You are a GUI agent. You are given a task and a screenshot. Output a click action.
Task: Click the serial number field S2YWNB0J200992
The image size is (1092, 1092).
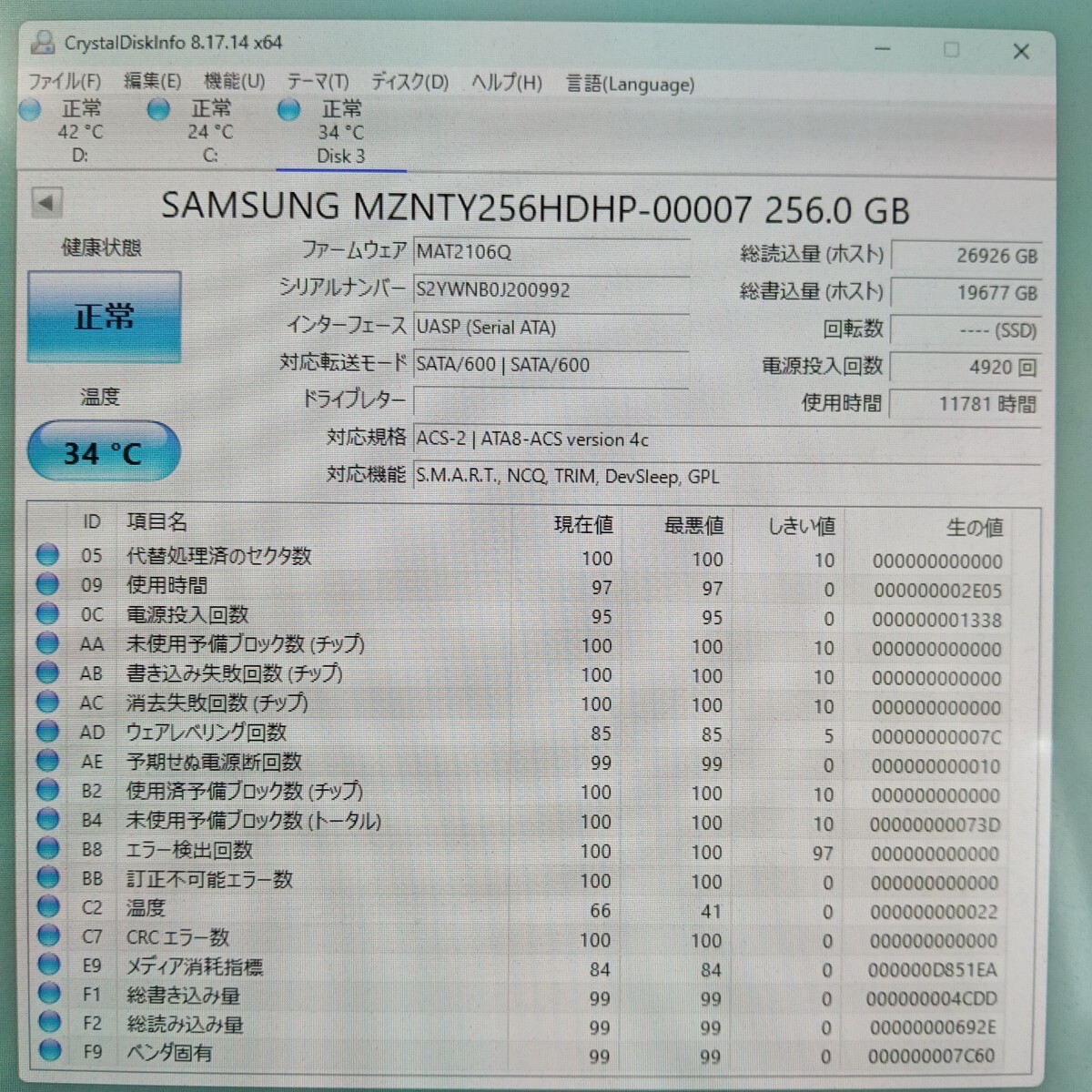[551, 289]
